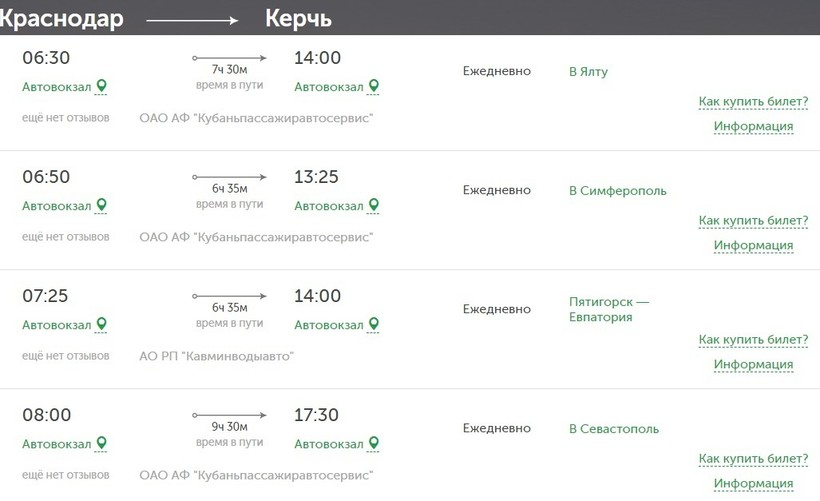This screenshot has width=820, height=501.
Task: Click departure map pin for 06:30 bus
Action: [101, 87]
